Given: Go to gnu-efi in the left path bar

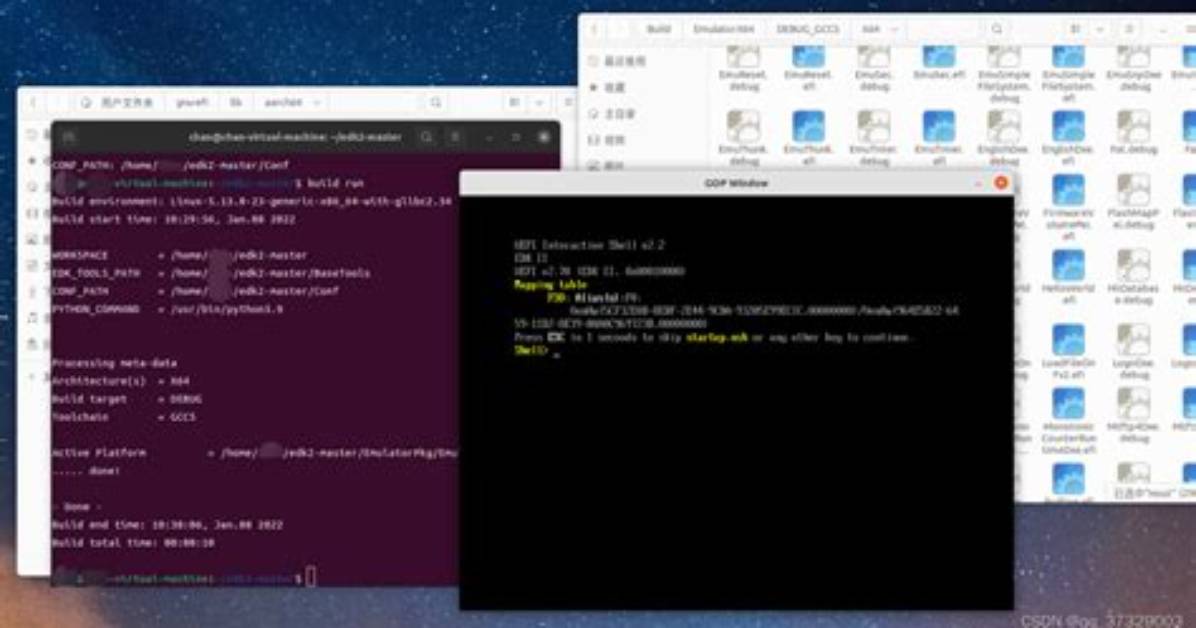Looking at the screenshot, I should tap(192, 102).
